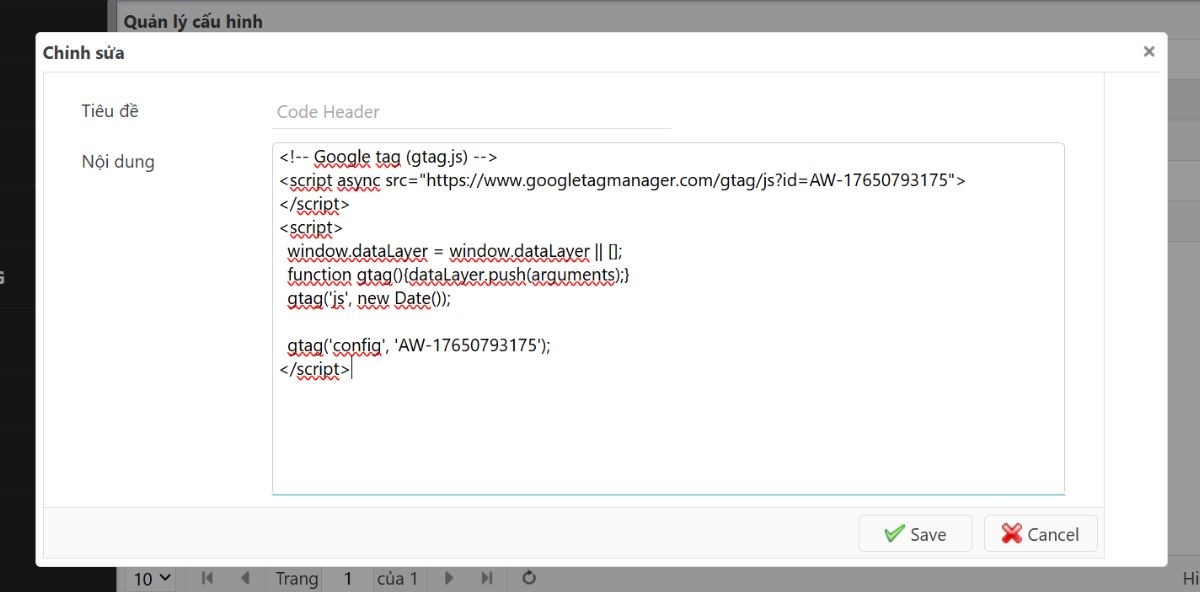Go to the first page in pager
Screen dimensions: 1200x592
point(208,578)
